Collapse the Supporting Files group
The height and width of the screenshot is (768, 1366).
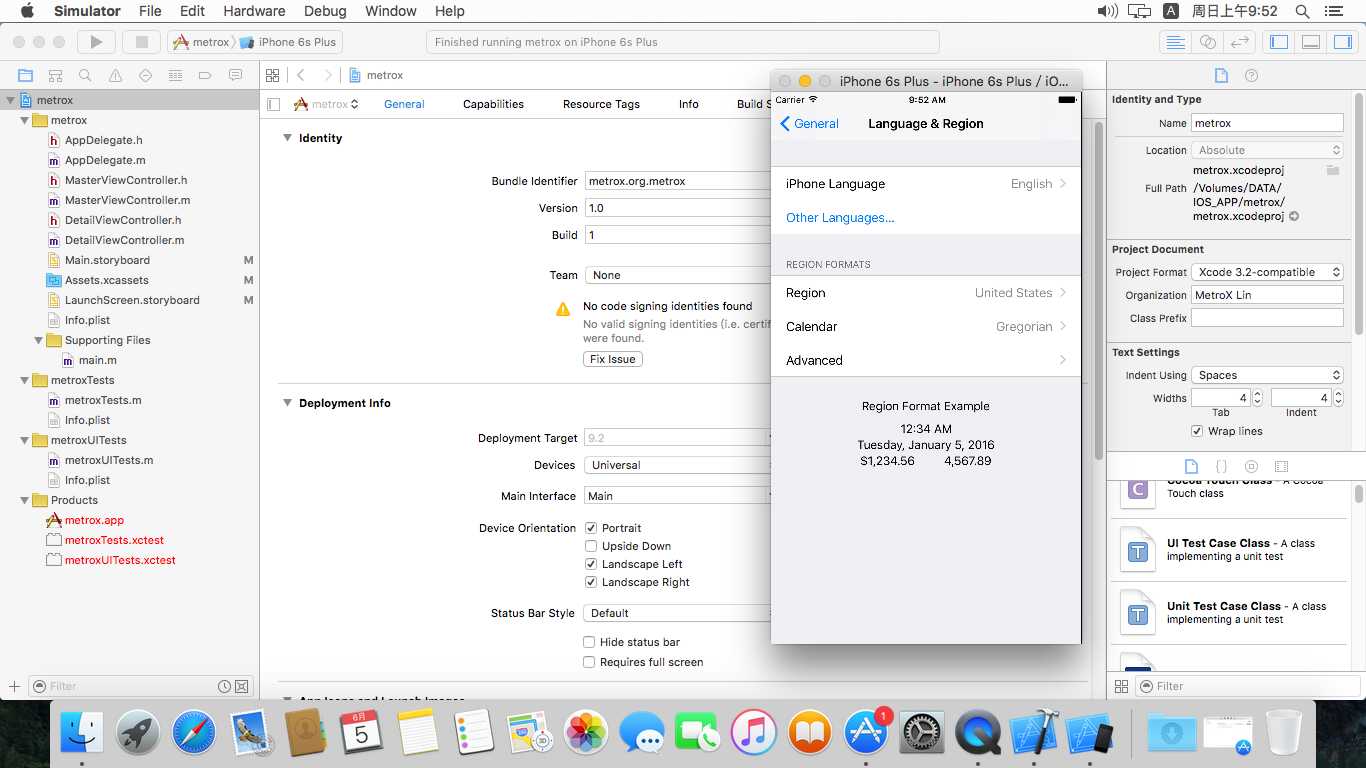tap(39, 340)
